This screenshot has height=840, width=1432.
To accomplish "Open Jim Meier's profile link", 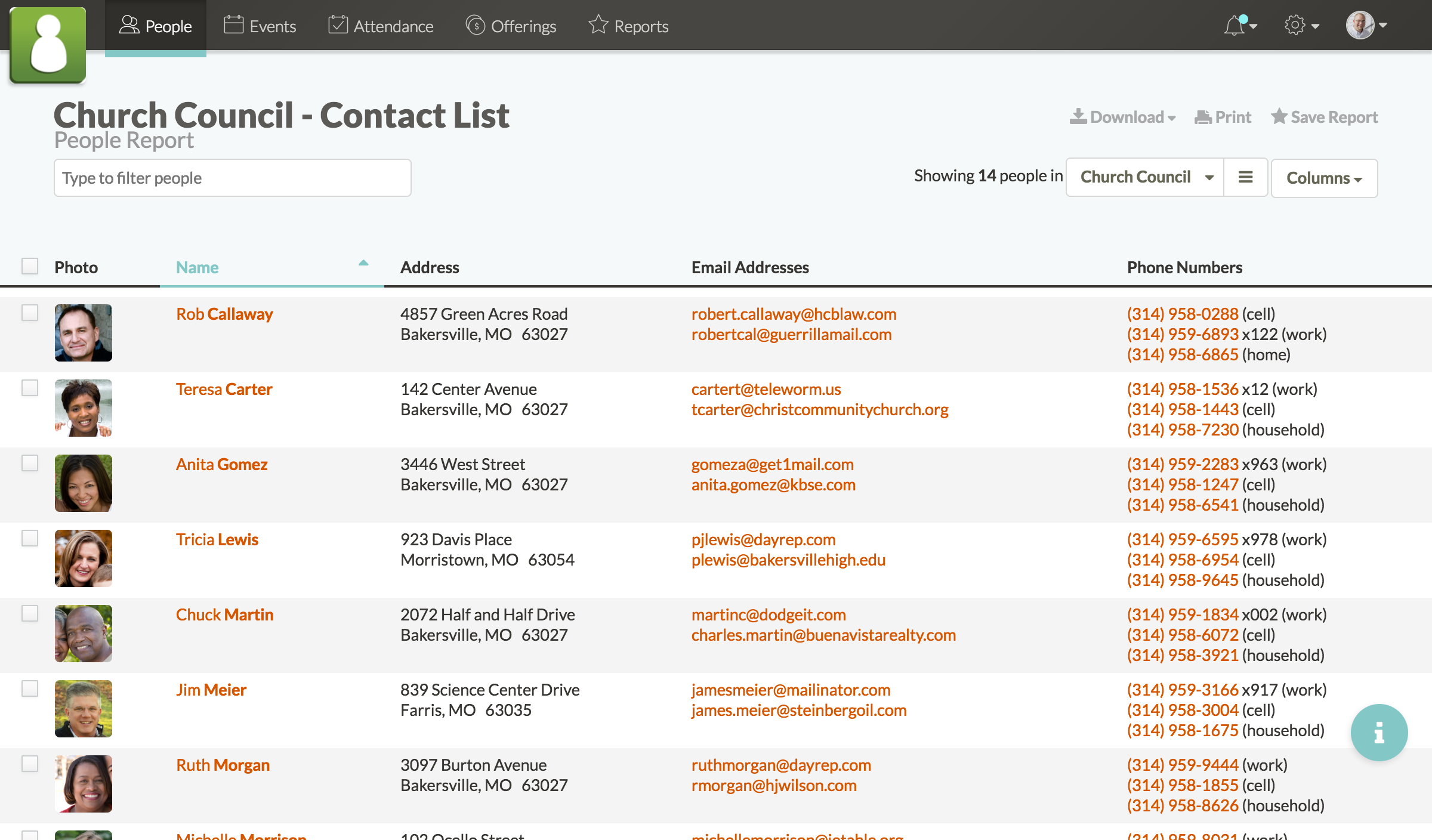I will pos(211,690).
